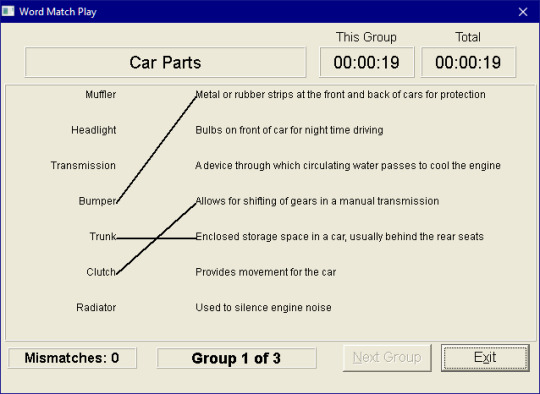Click the Next Group button

387,357
